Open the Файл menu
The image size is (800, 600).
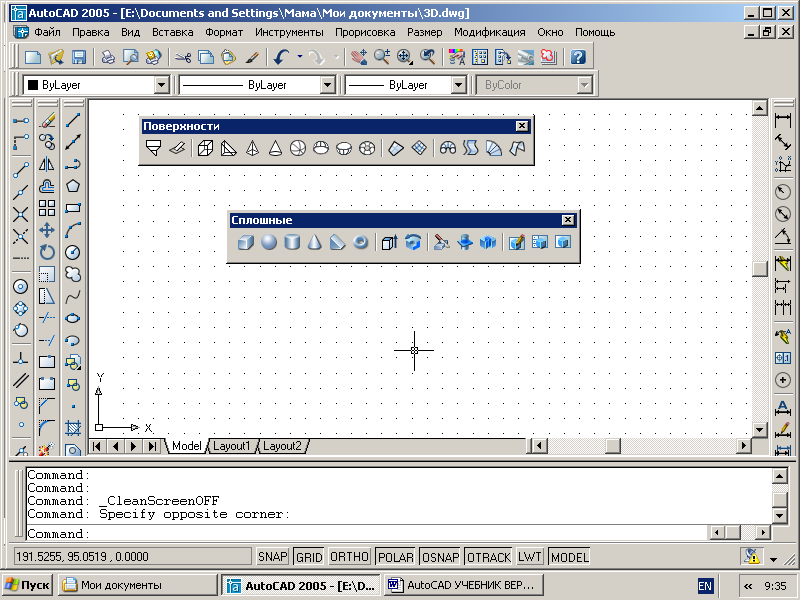[47, 32]
